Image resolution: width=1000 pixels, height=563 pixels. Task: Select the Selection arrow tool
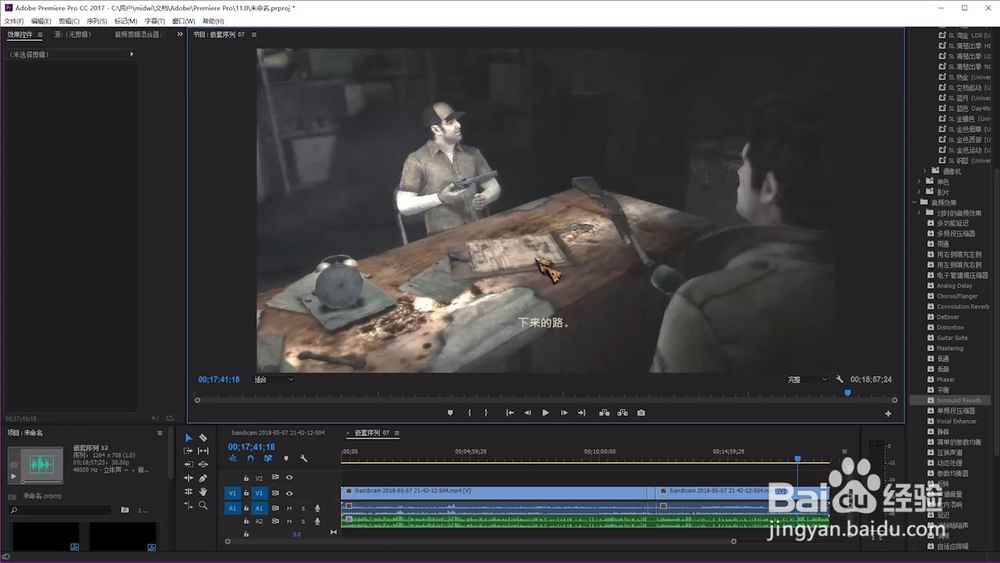[188, 437]
